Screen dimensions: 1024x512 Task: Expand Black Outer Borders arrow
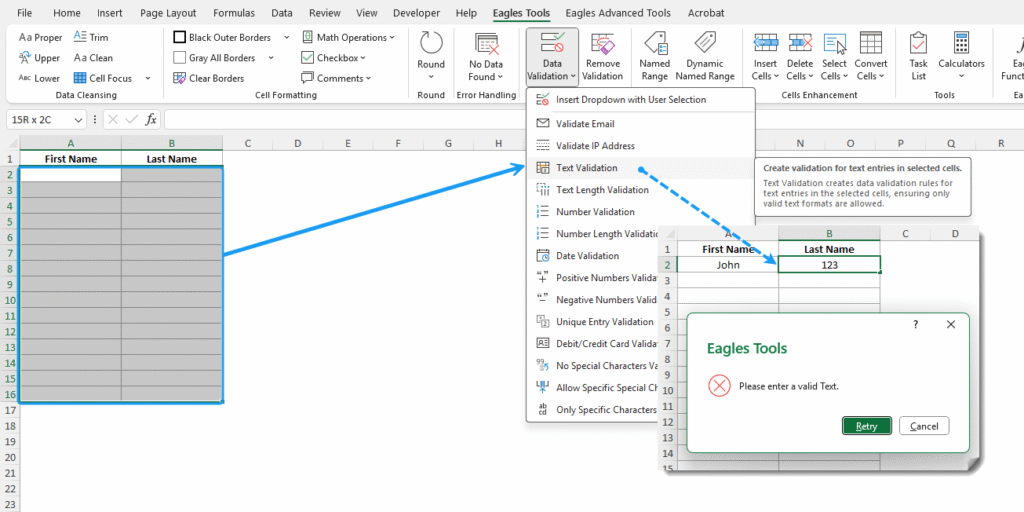click(285, 37)
